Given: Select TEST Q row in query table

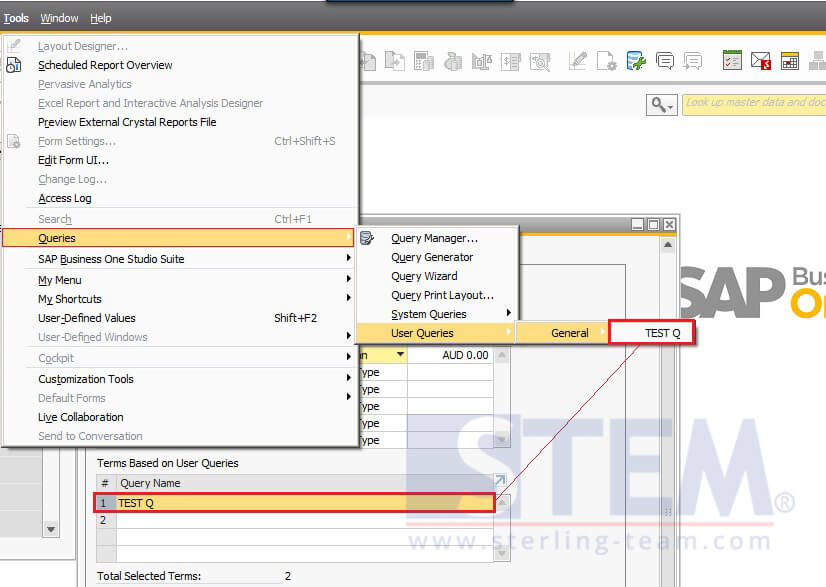Looking at the screenshot, I should 295,503.
